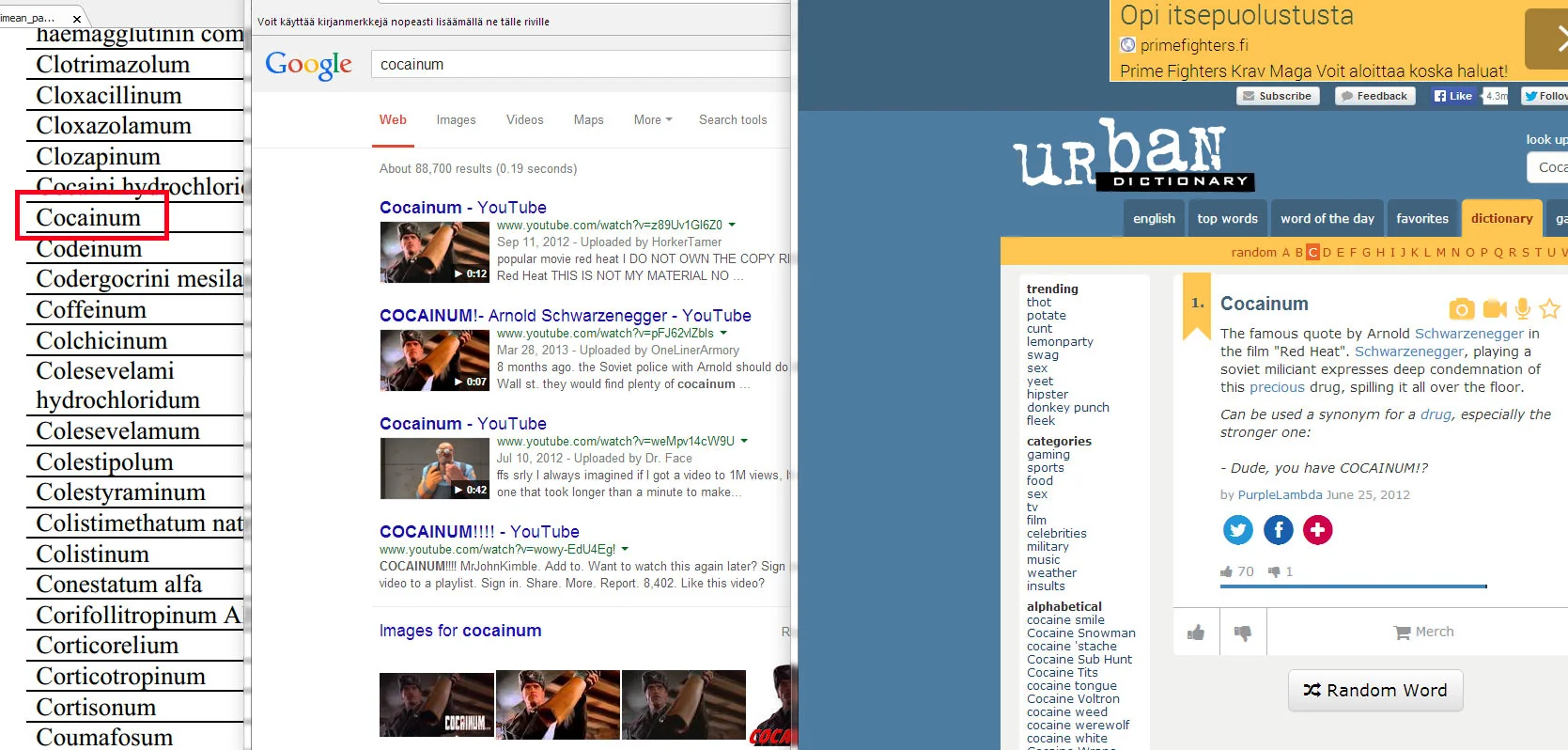
Task: Open Merch with the shopping cart button
Action: pos(1423,632)
